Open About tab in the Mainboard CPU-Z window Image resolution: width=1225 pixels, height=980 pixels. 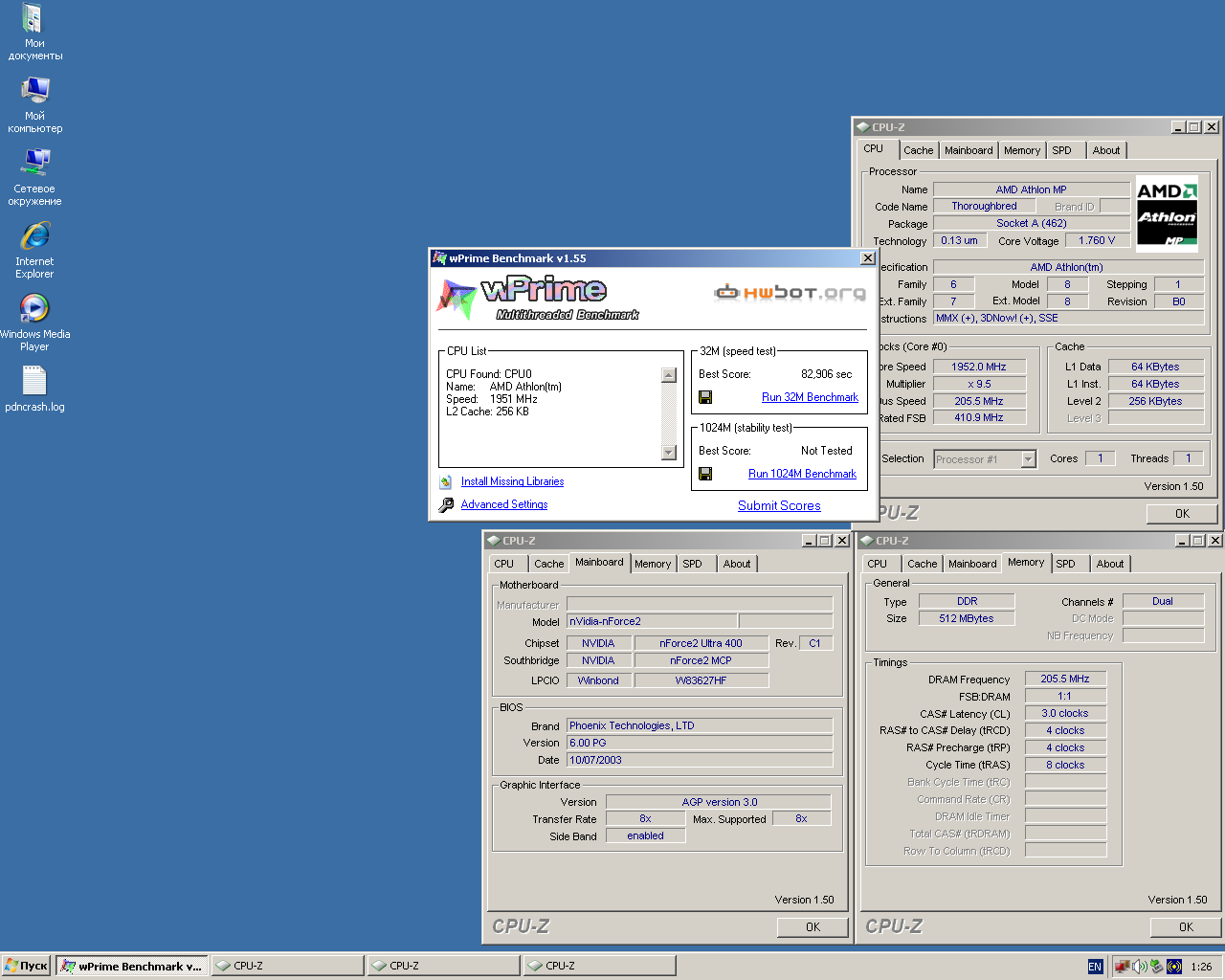coord(737,564)
